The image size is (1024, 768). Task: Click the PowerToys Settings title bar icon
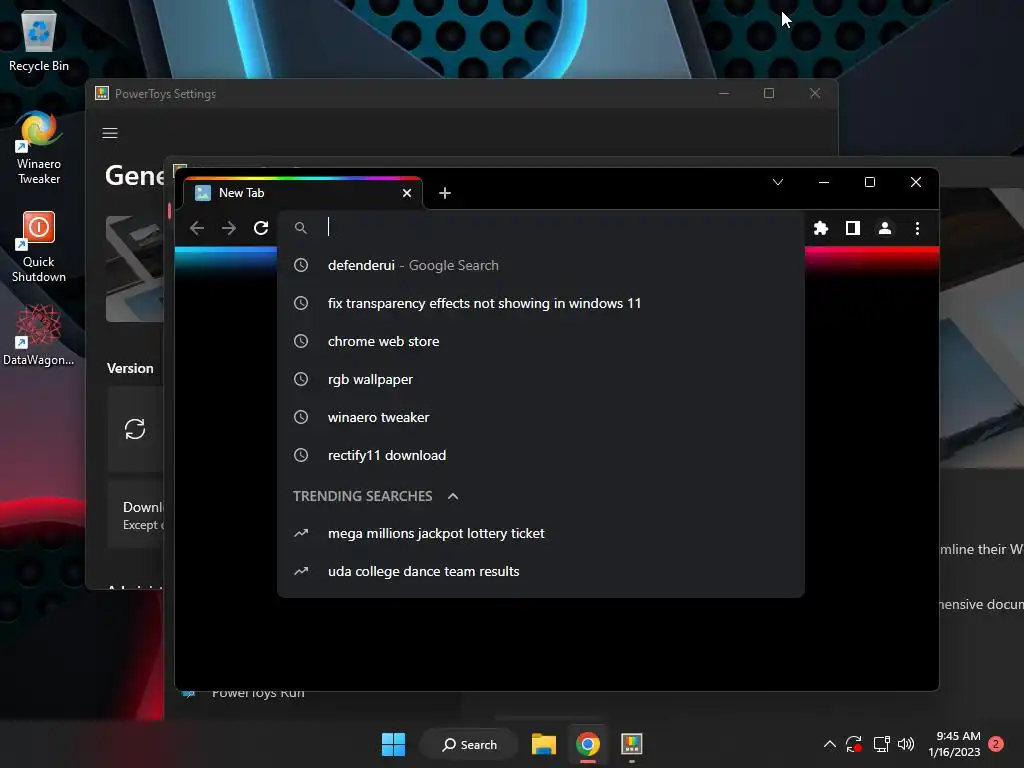click(102, 93)
